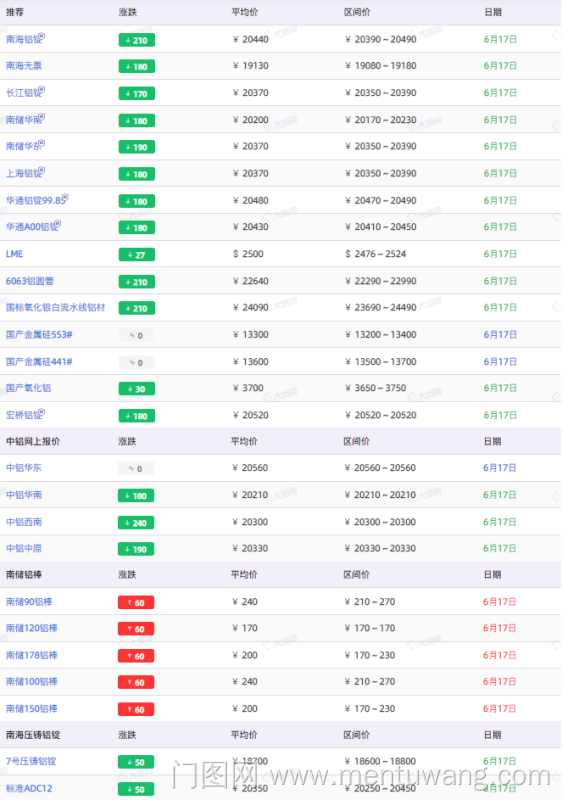
Task: Click the 0 change badge for 国产金属硅553#
Action: tap(137, 335)
